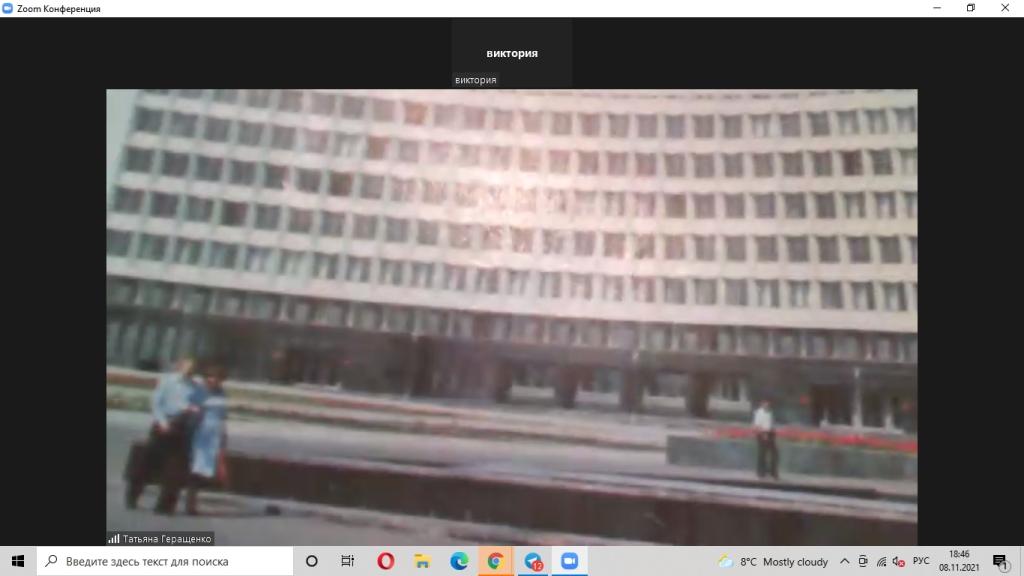Viewport: 1024px width, 576px height.
Task: Open Wi-Fi network tray icon
Action: [x=881, y=562]
